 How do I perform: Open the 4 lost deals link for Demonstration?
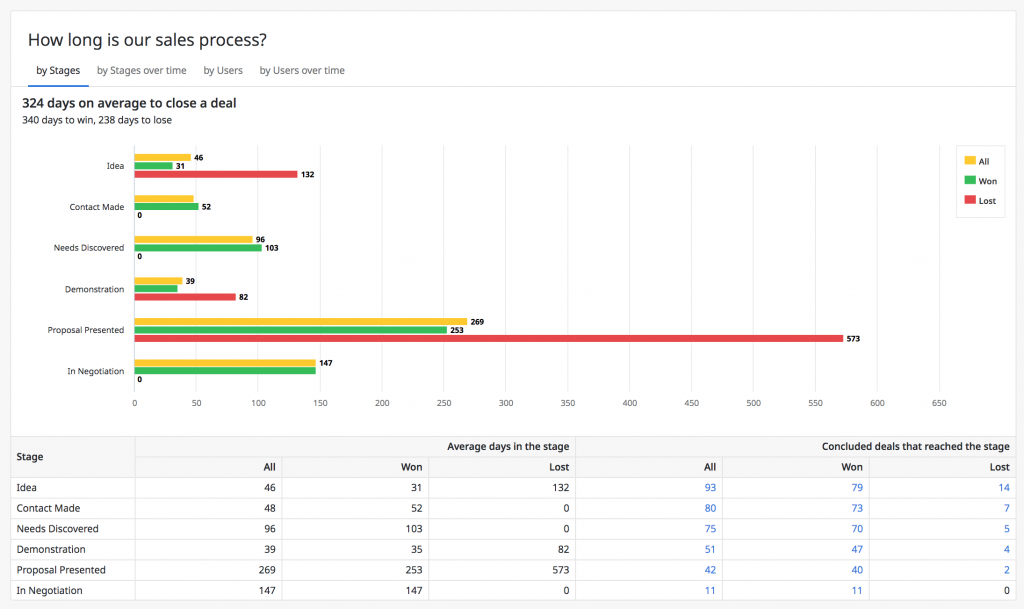pos(1006,549)
